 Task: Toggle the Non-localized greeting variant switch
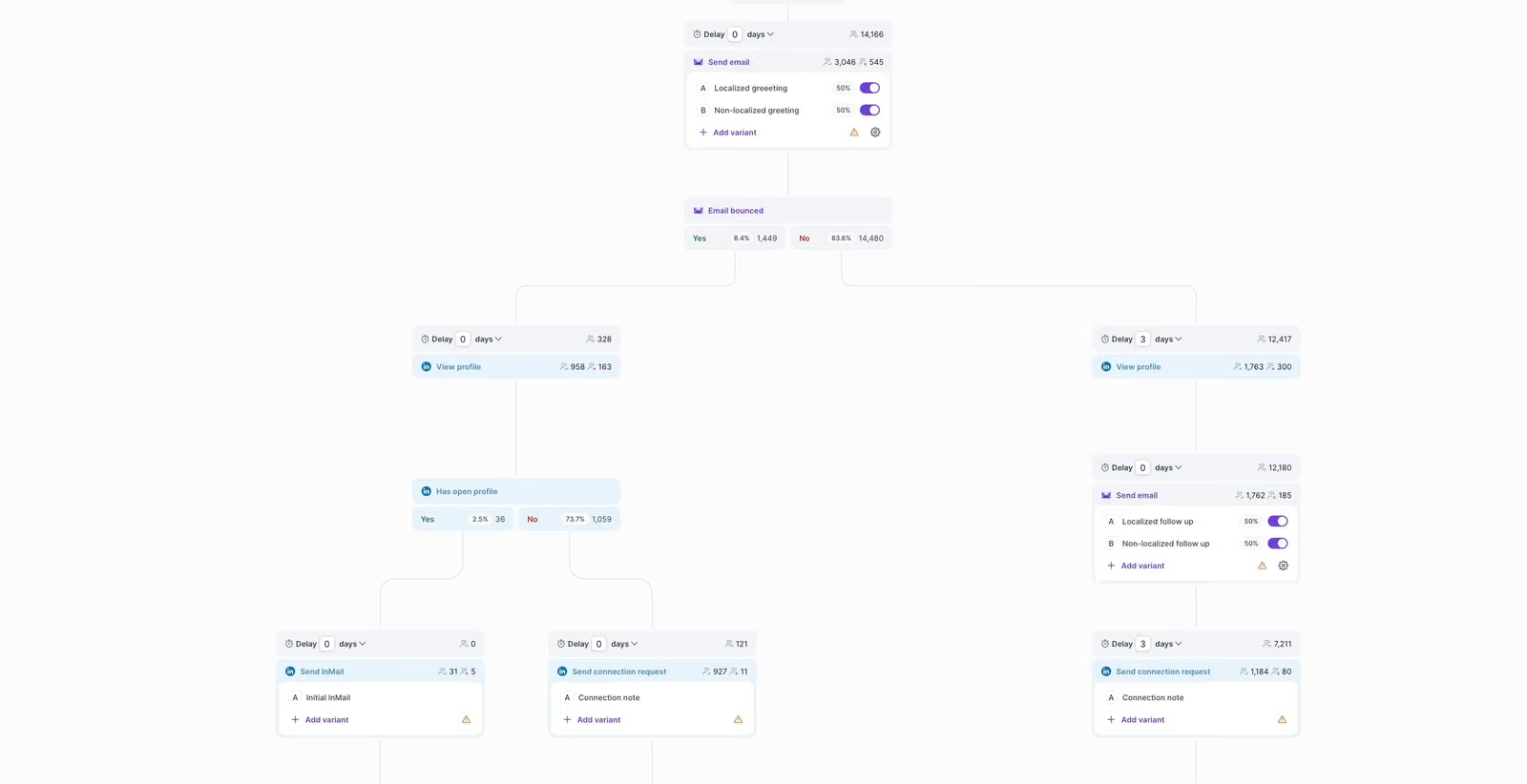click(x=869, y=110)
